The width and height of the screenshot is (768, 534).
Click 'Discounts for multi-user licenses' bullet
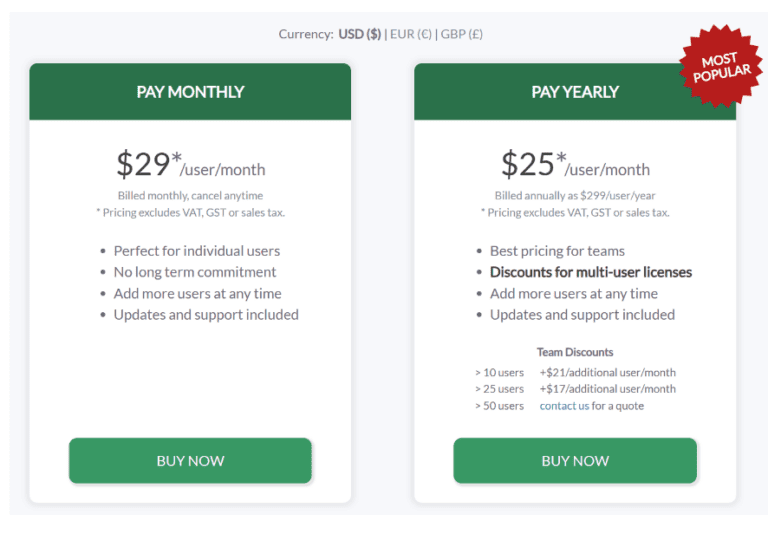click(x=590, y=272)
